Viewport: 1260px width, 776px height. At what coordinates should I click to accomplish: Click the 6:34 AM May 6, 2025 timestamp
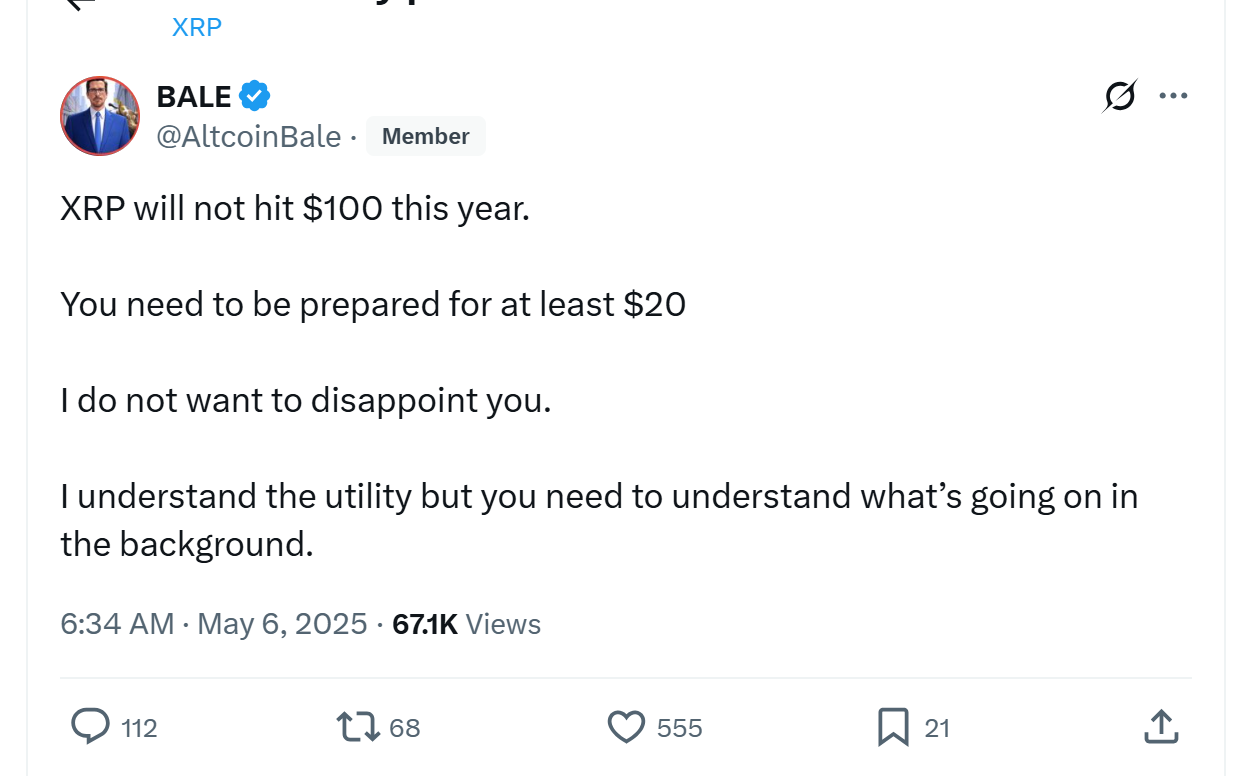pos(213,624)
